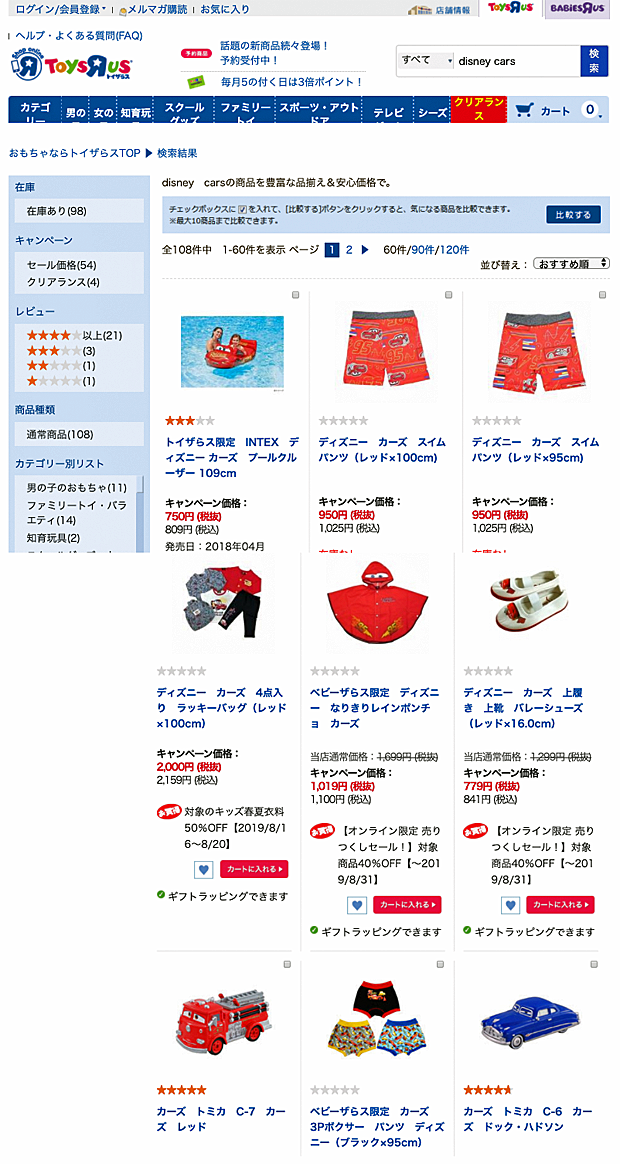
Task: Tick compare checkbox for Tomica C-7 Red
Action: pyautogui.click(x=287, y=964)
